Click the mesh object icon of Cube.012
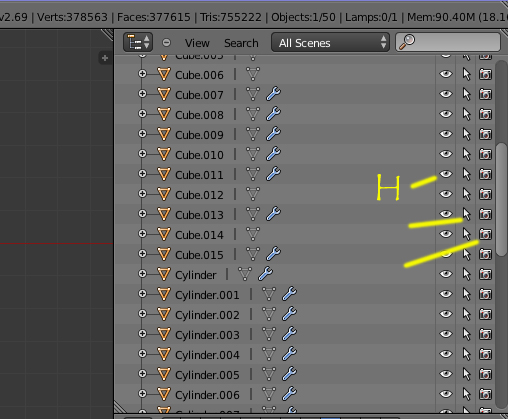The image size is (508, 419). (x=164, y=194)
